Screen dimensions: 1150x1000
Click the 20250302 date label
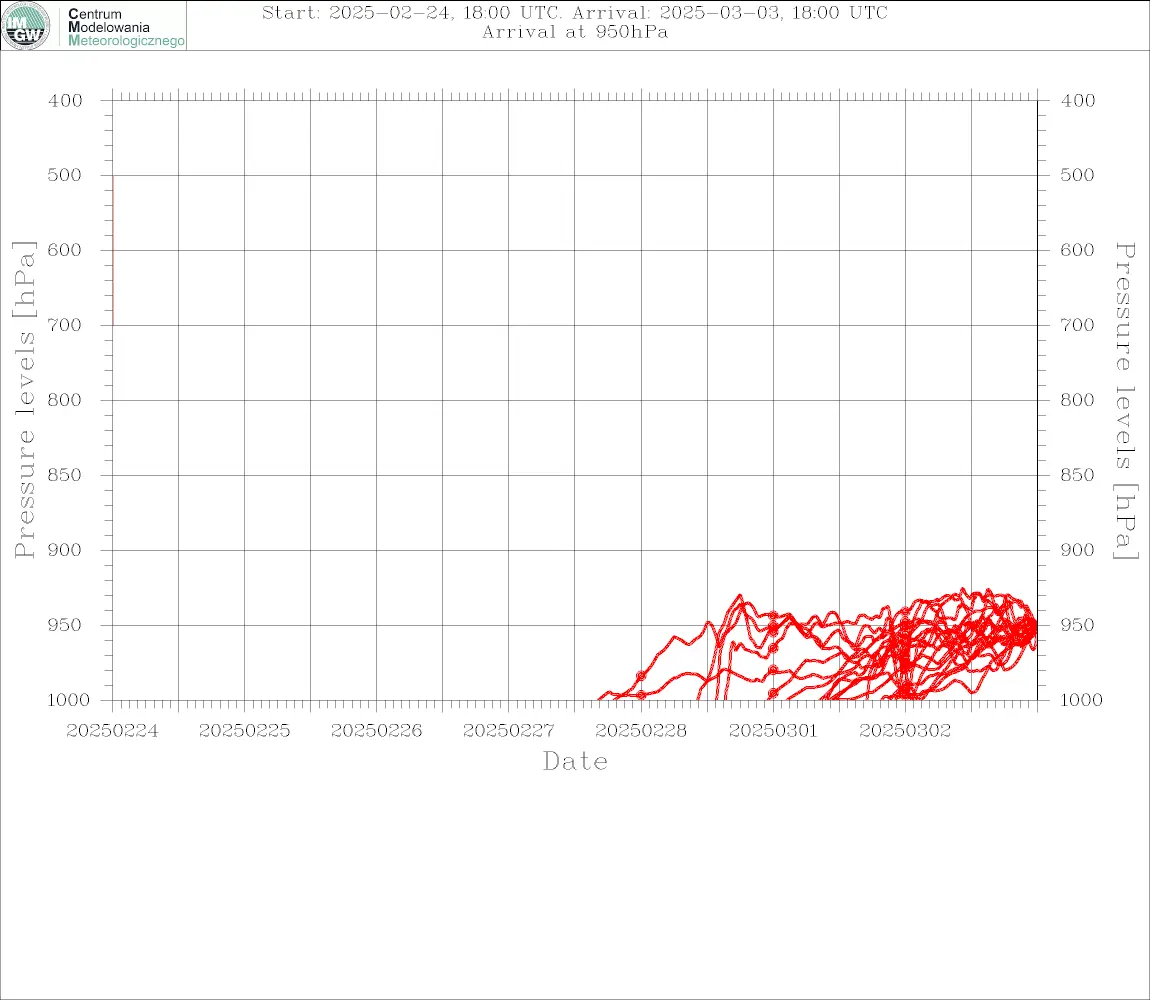click(905, 731)
